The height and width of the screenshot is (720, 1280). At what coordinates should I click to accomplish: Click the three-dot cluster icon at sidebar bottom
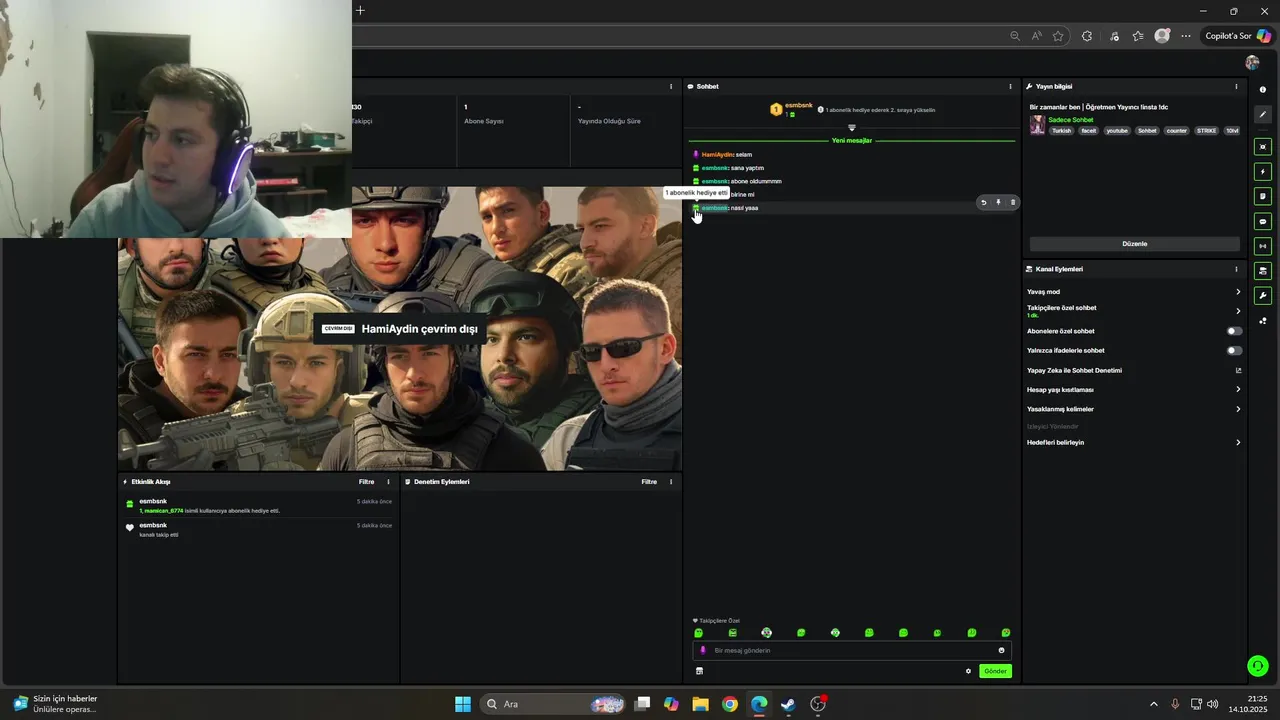pyautogui.click(x=1263, y=321)
